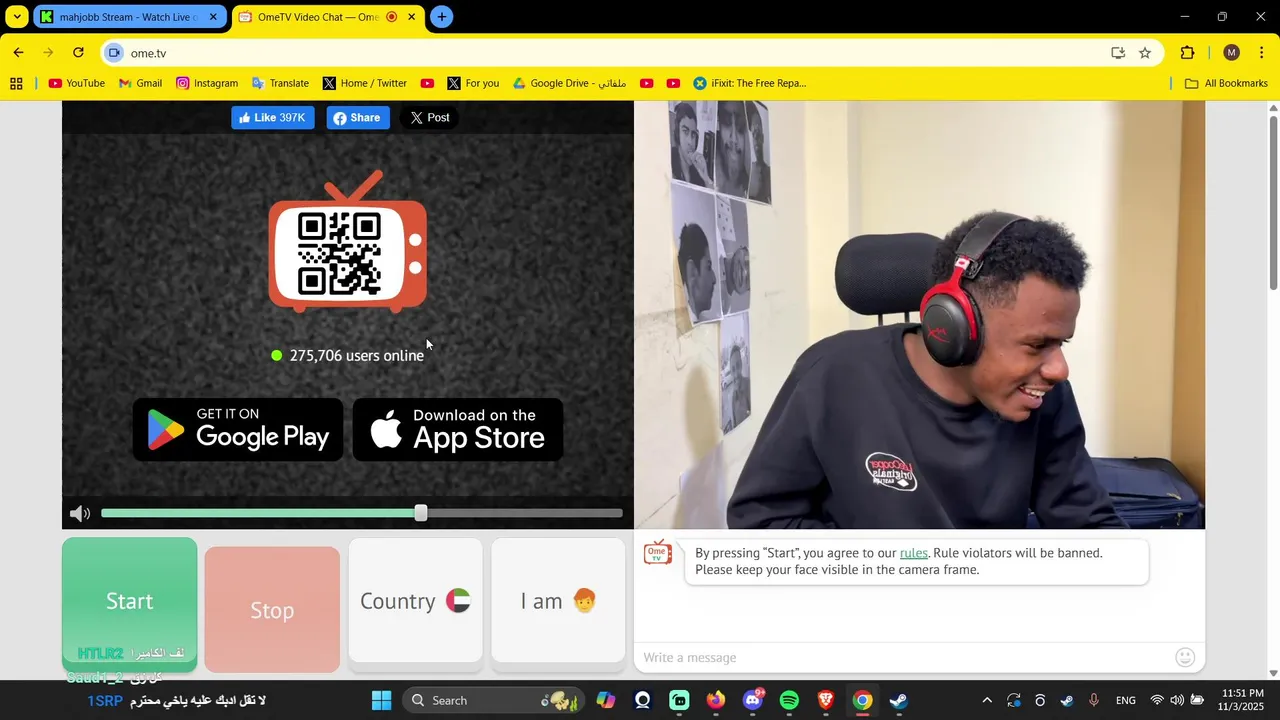The width and height of the screenshot is (1280, 720).
Task: Open the Get it on Google Play badge
Action: [x=238, y=430]
